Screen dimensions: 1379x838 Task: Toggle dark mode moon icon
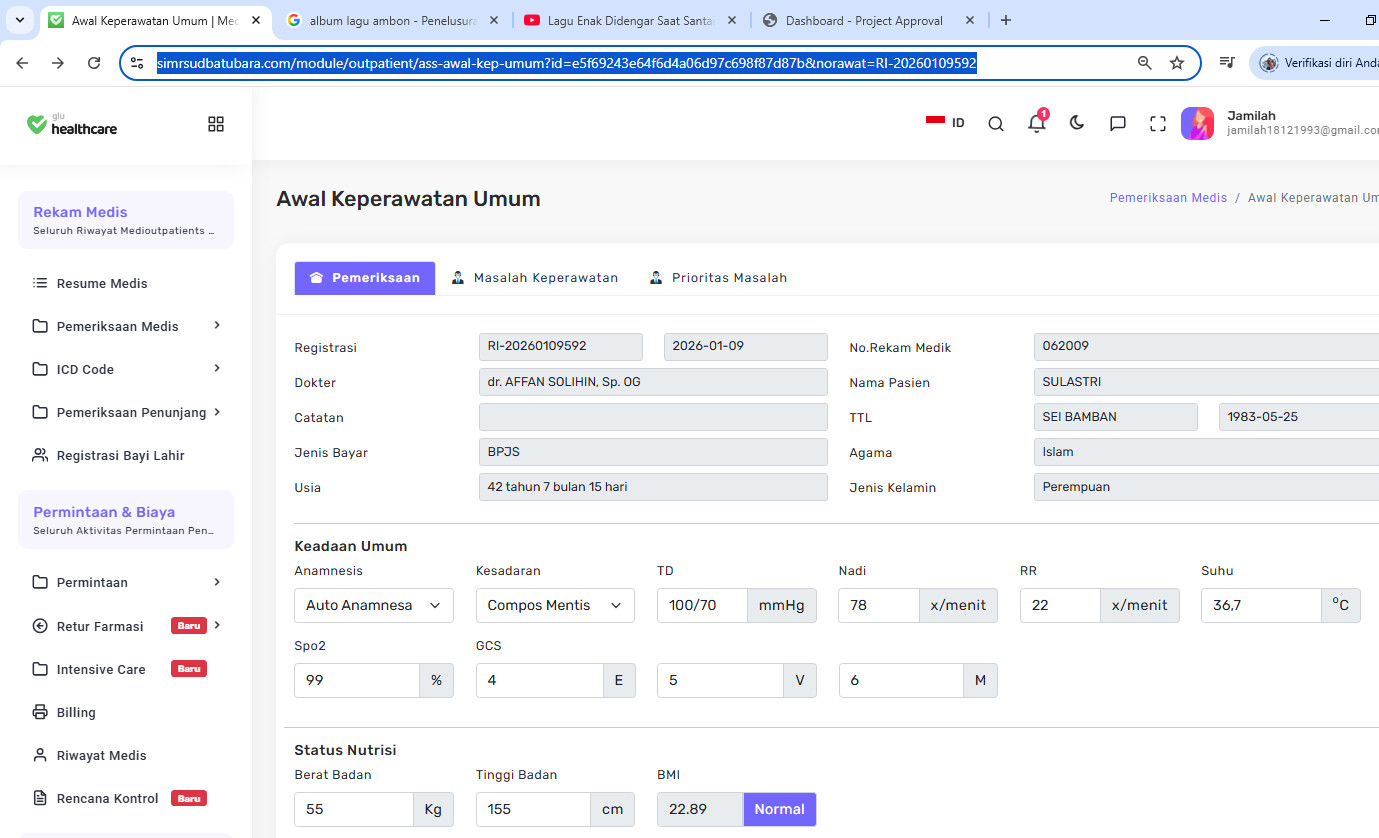coord(1077,123)
